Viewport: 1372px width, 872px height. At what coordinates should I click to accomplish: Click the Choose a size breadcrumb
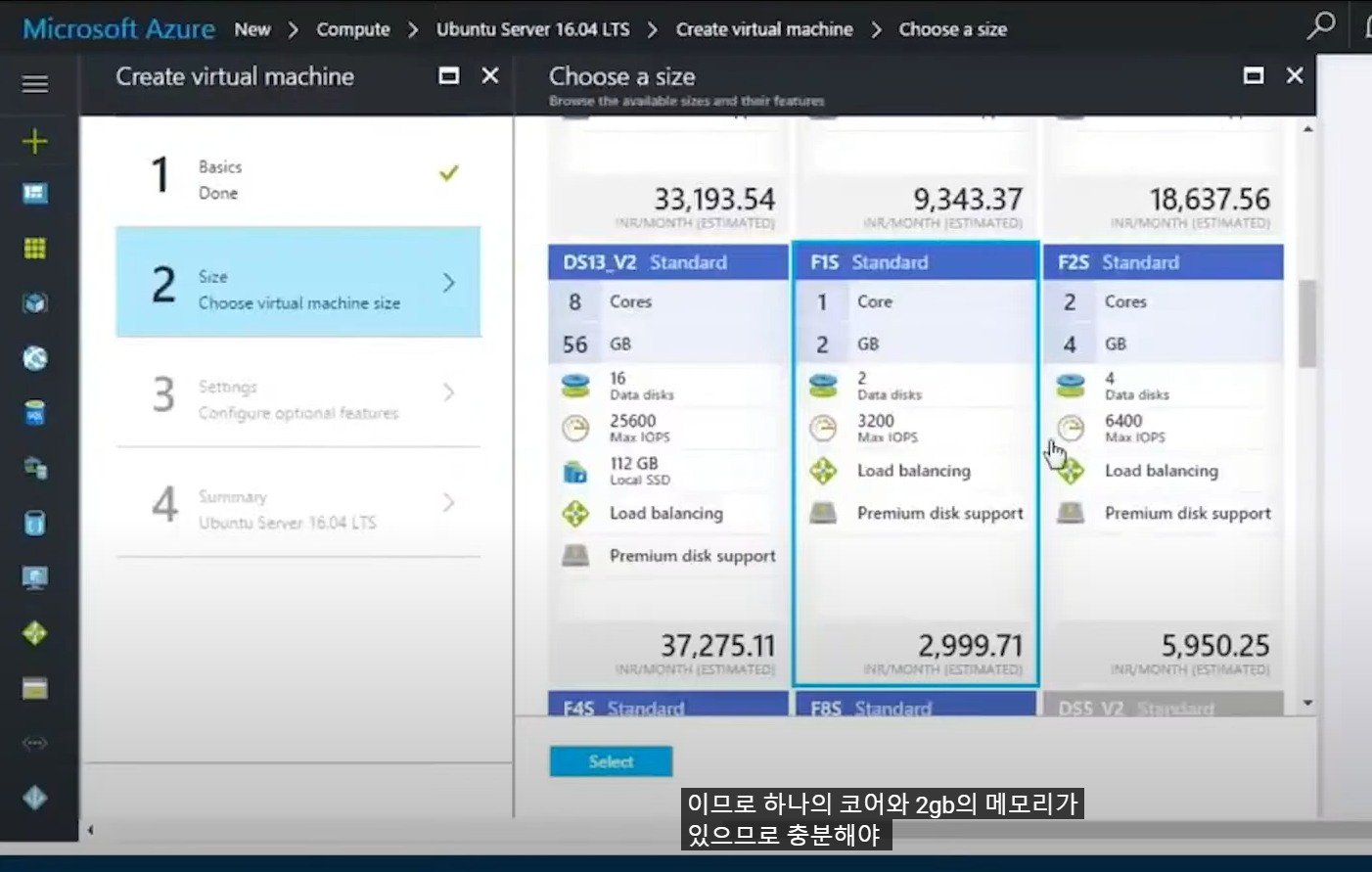tap(953, 29)
